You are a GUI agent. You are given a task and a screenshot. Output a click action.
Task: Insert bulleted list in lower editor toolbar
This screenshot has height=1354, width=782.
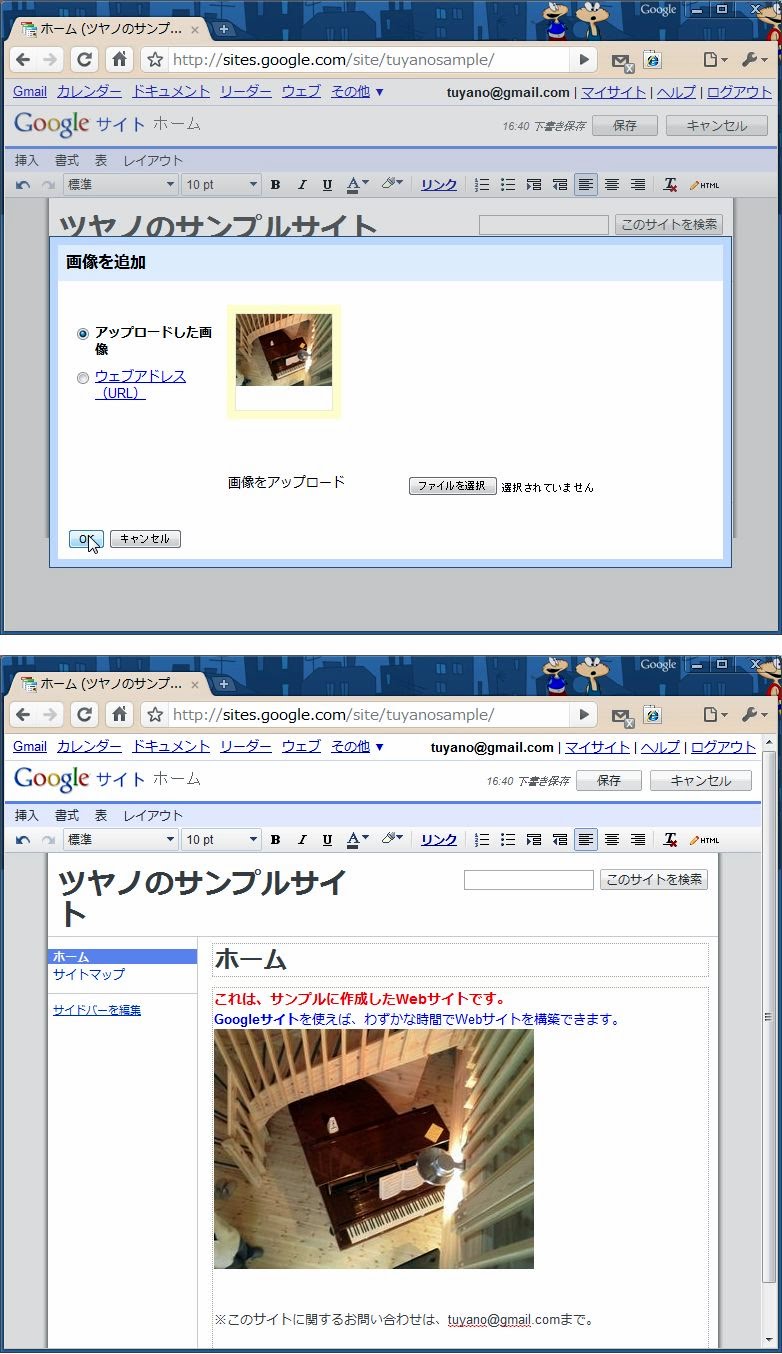point(508,840)
